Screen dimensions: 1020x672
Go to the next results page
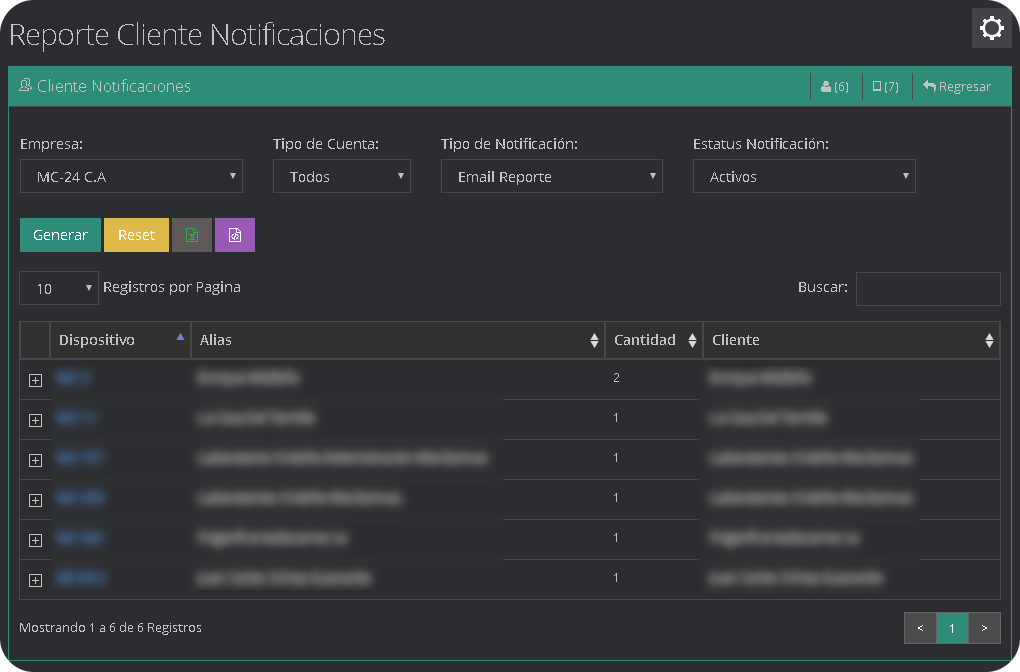(984, 628)
